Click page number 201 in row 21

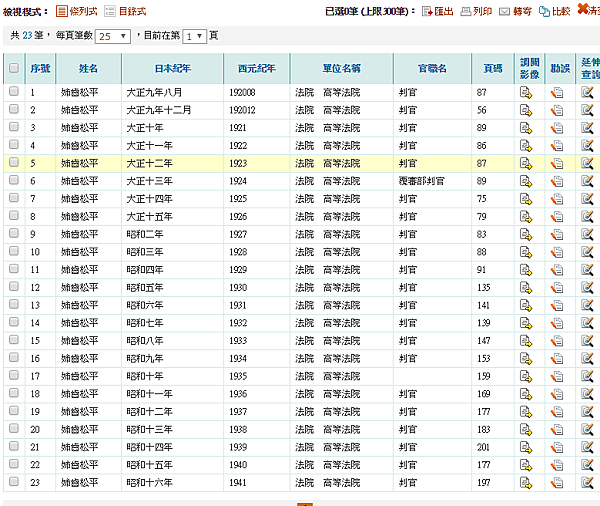pos(483,447)
